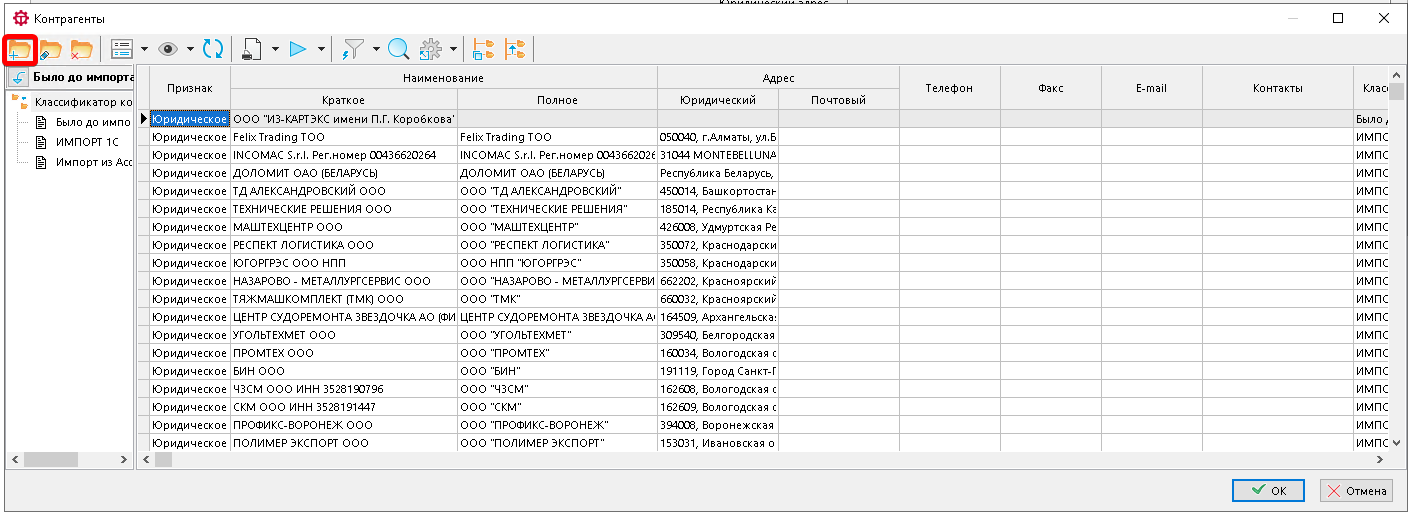Click the Телефон column header
Screen dimensions: 1409x515
point(949,88)
